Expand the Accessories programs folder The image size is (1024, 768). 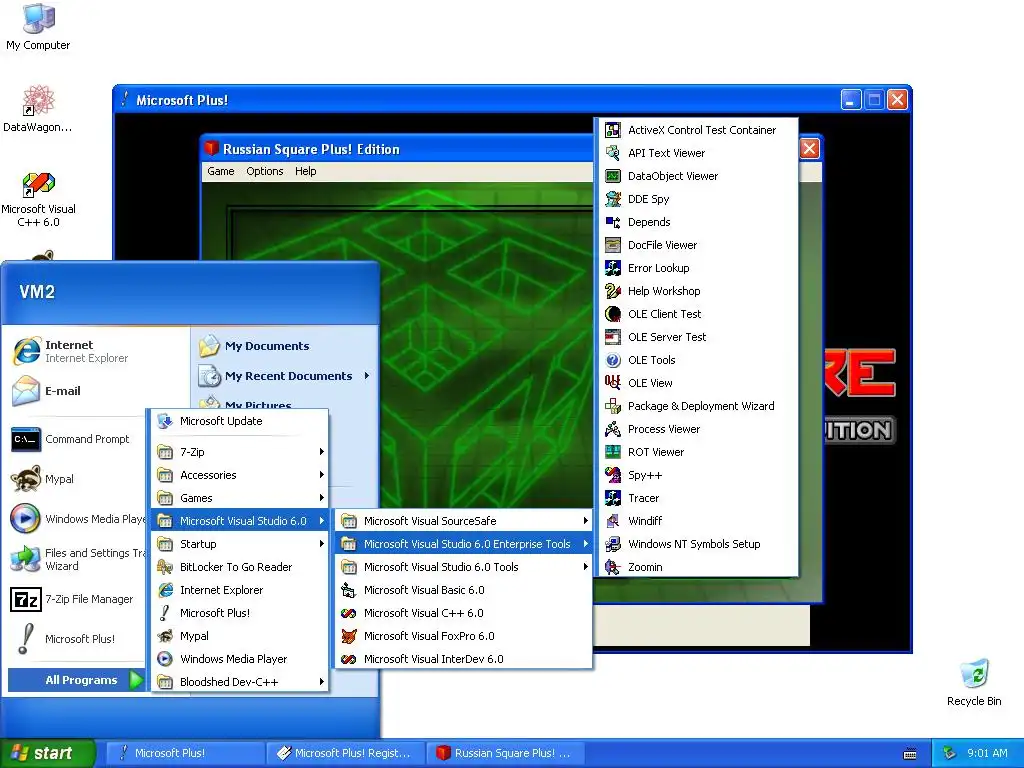coord(240,475)
